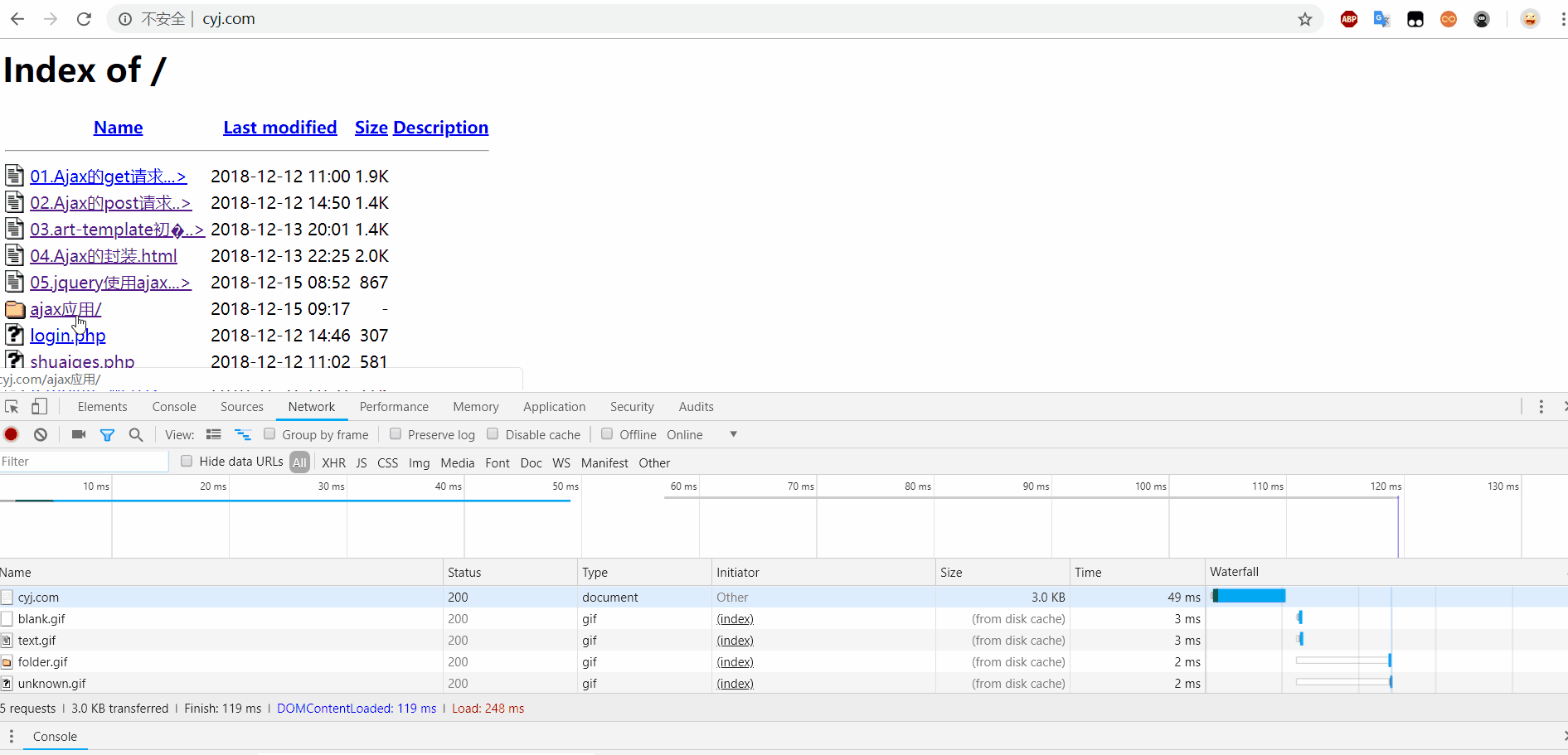Viewport: 1568px width, 755px height.
Task: Open the 02.Ajax的post请求 file link
Action: 110,203
